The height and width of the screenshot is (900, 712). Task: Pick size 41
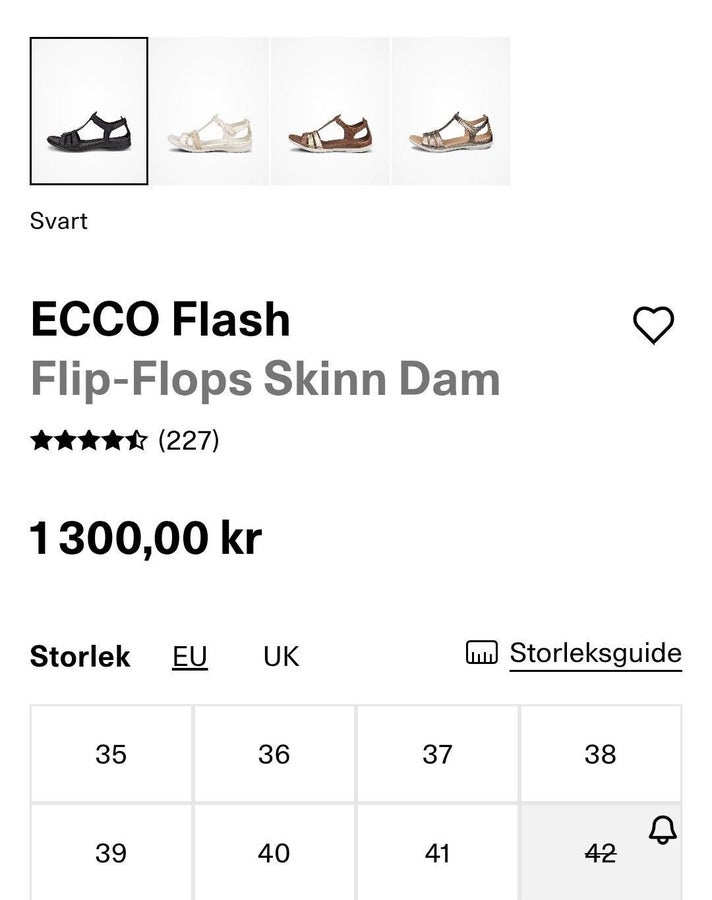pyautogui.click(x=438, y=852)
